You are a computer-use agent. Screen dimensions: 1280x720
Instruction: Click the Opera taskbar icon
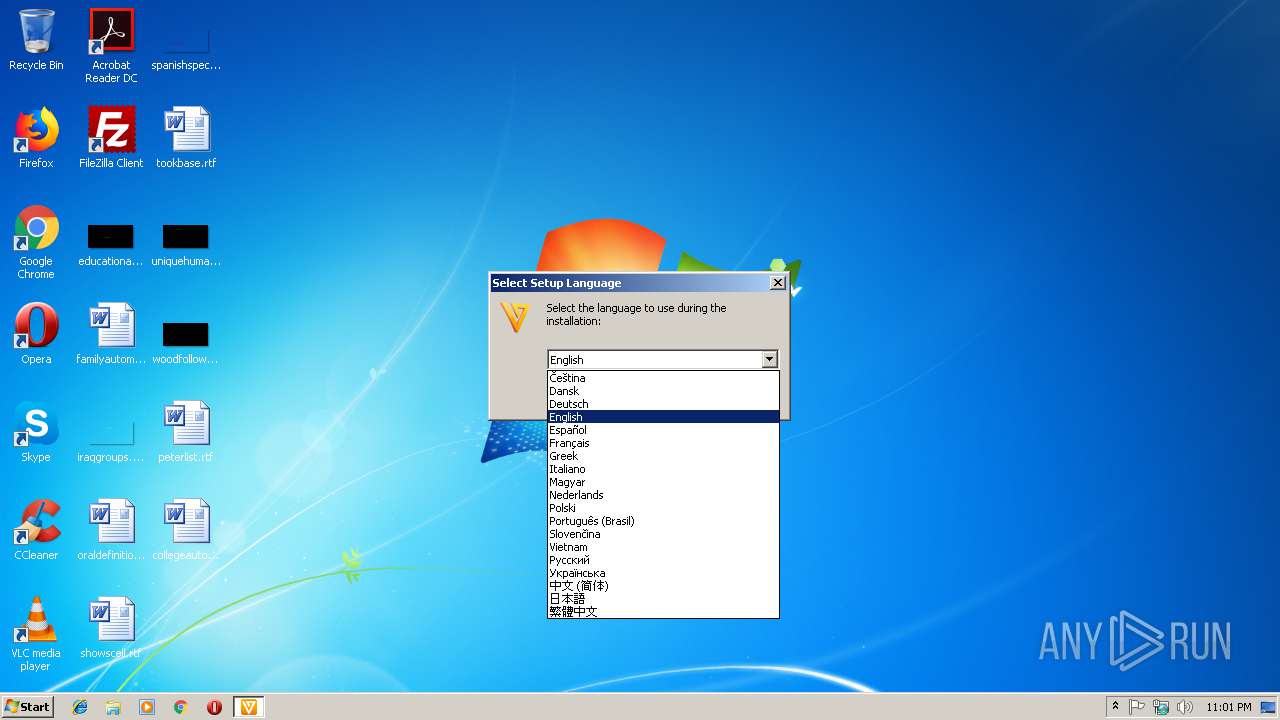(214, 707)
